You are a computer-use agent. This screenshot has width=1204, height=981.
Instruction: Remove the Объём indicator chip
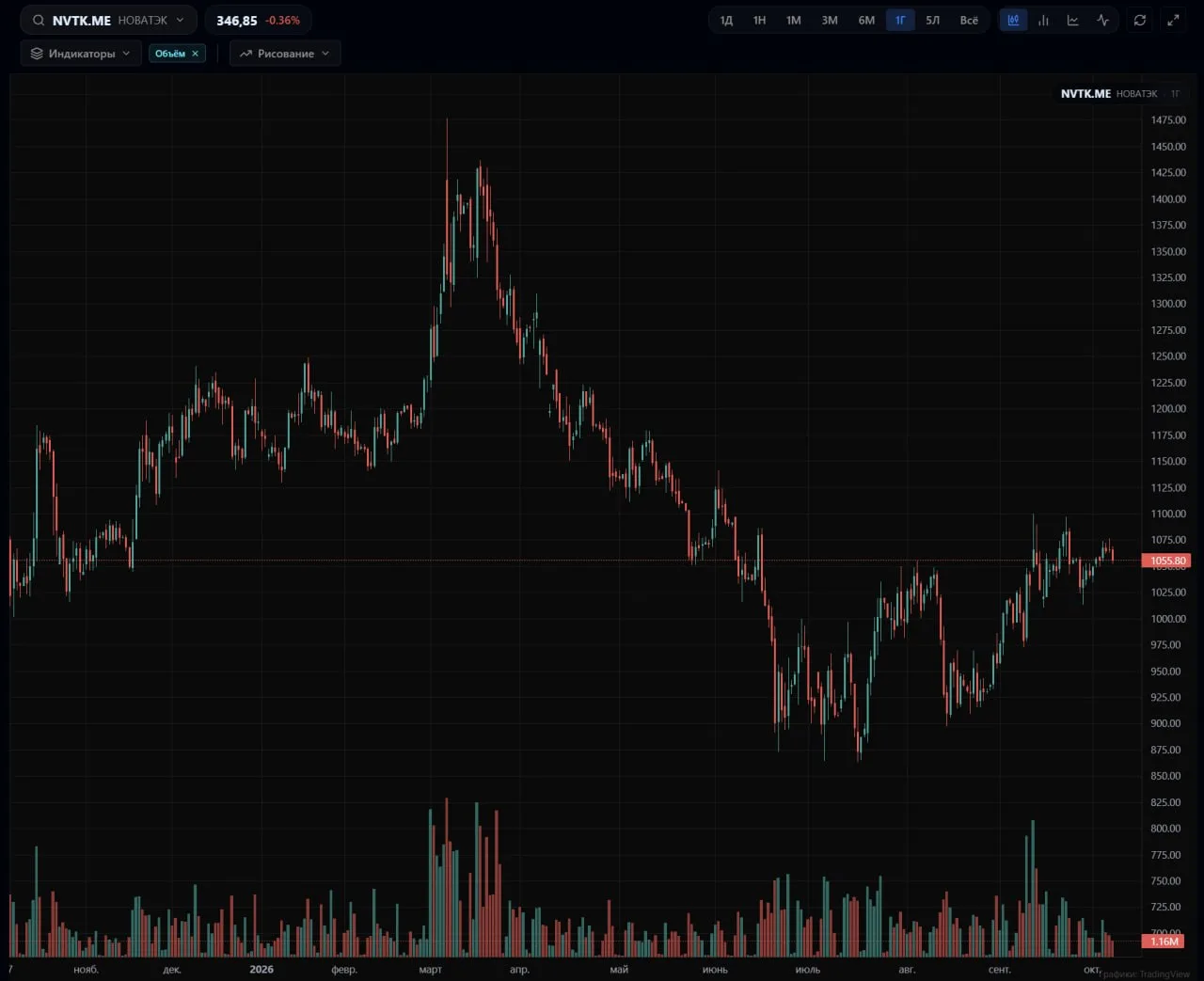(195, 54)
